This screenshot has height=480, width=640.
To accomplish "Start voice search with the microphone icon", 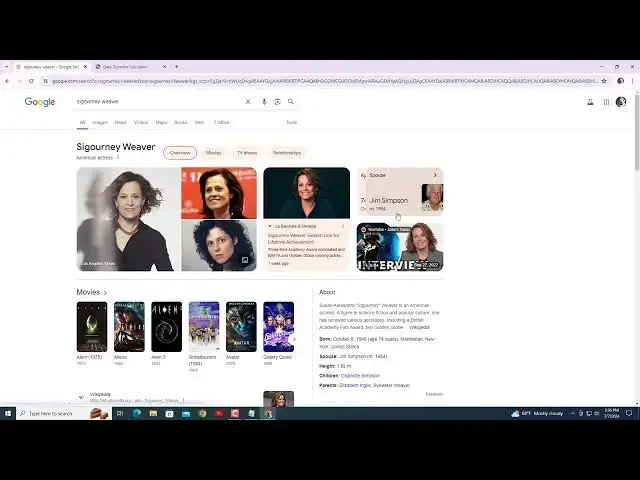I will pos(264,102).
